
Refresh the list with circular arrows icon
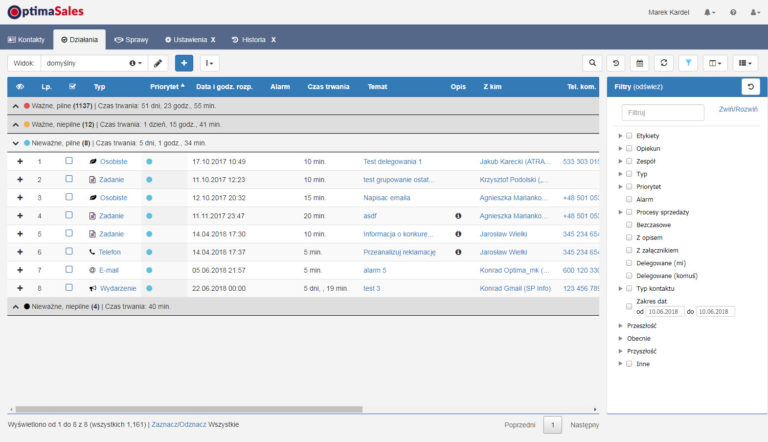664,63
